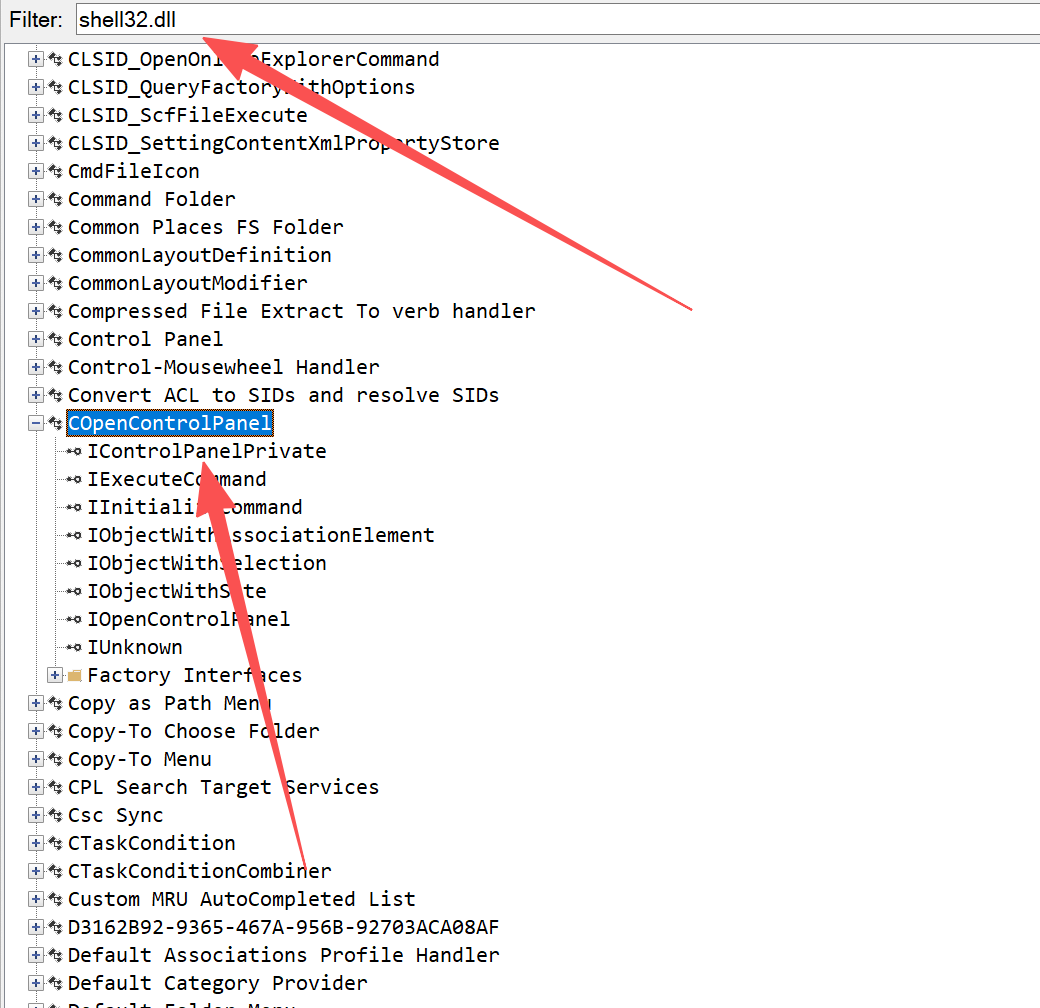Expand the Copy-To Menu node
Screen dimensions: 1040x1008
(x=36, y=759)
